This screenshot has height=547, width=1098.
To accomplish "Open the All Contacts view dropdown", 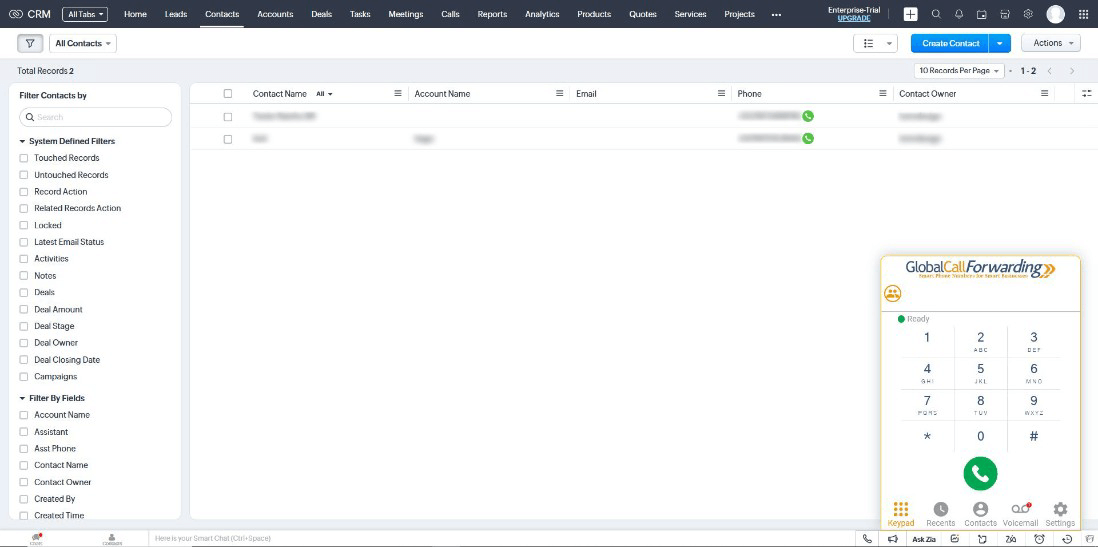I will pyautogui.click(x=83, y=43).
